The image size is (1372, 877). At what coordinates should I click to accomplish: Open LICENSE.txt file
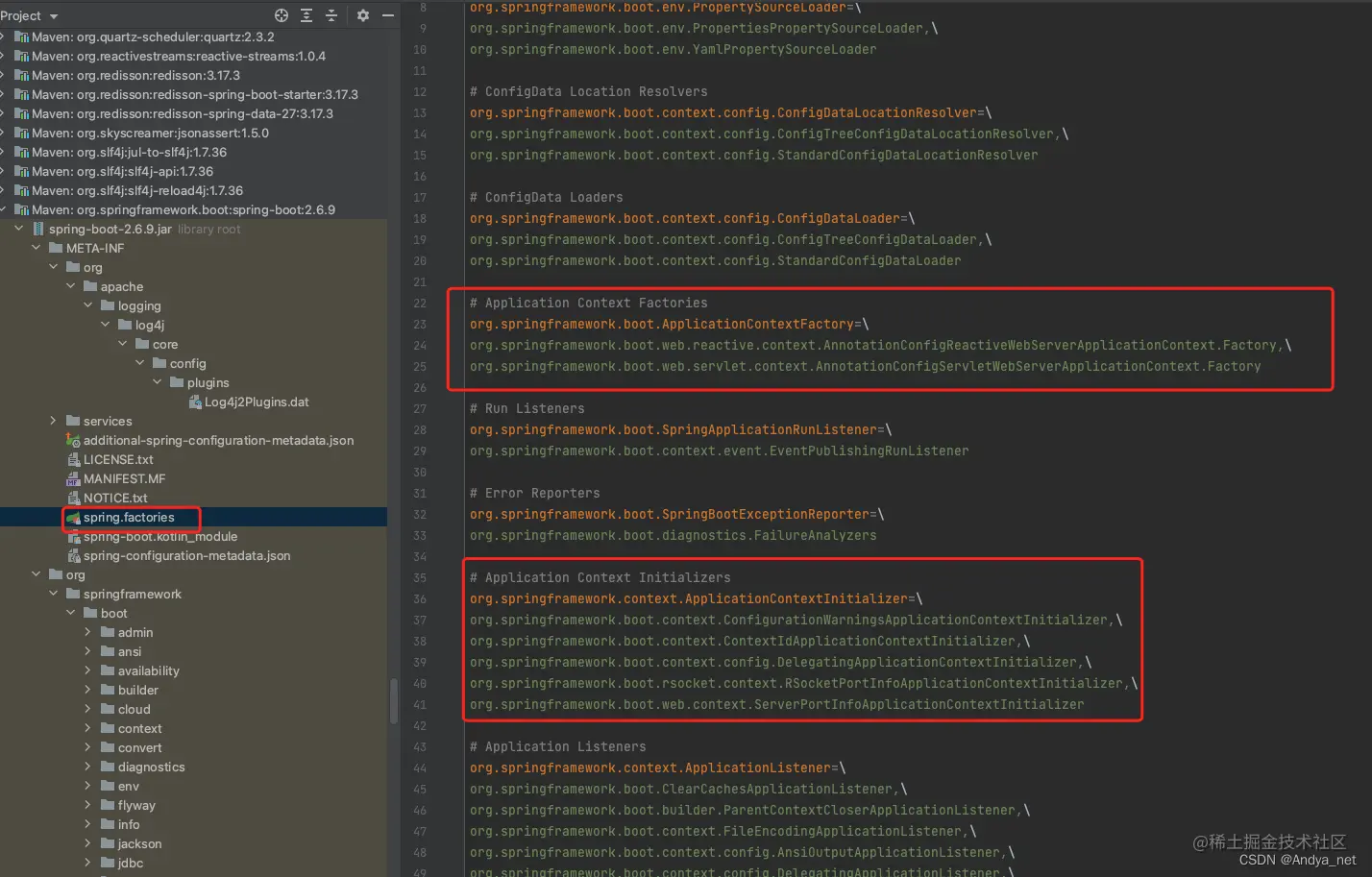tap(118, 459)
